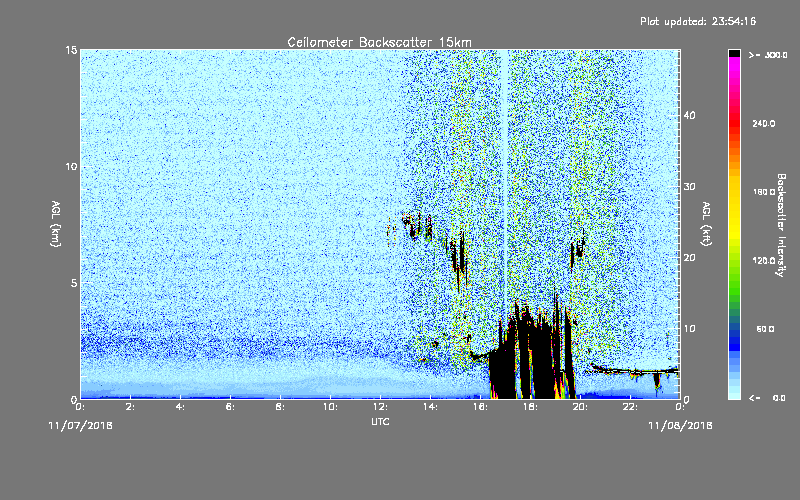The image size is (800, 500).
Task: Click the 30 kft tick label
Action: [x=689, y=187]
